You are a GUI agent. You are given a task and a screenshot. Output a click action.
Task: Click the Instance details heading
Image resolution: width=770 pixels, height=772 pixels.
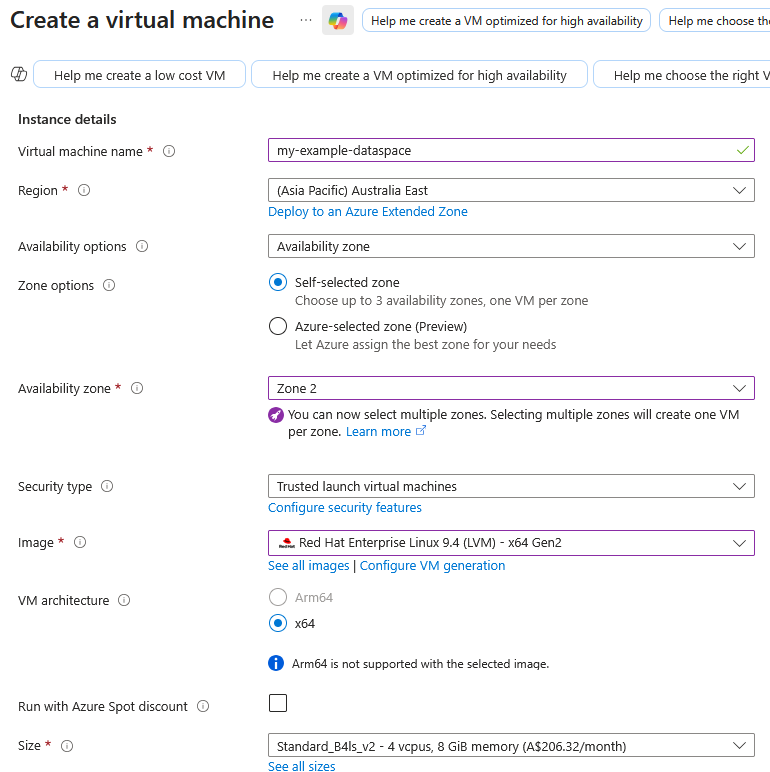coord(67,119)
